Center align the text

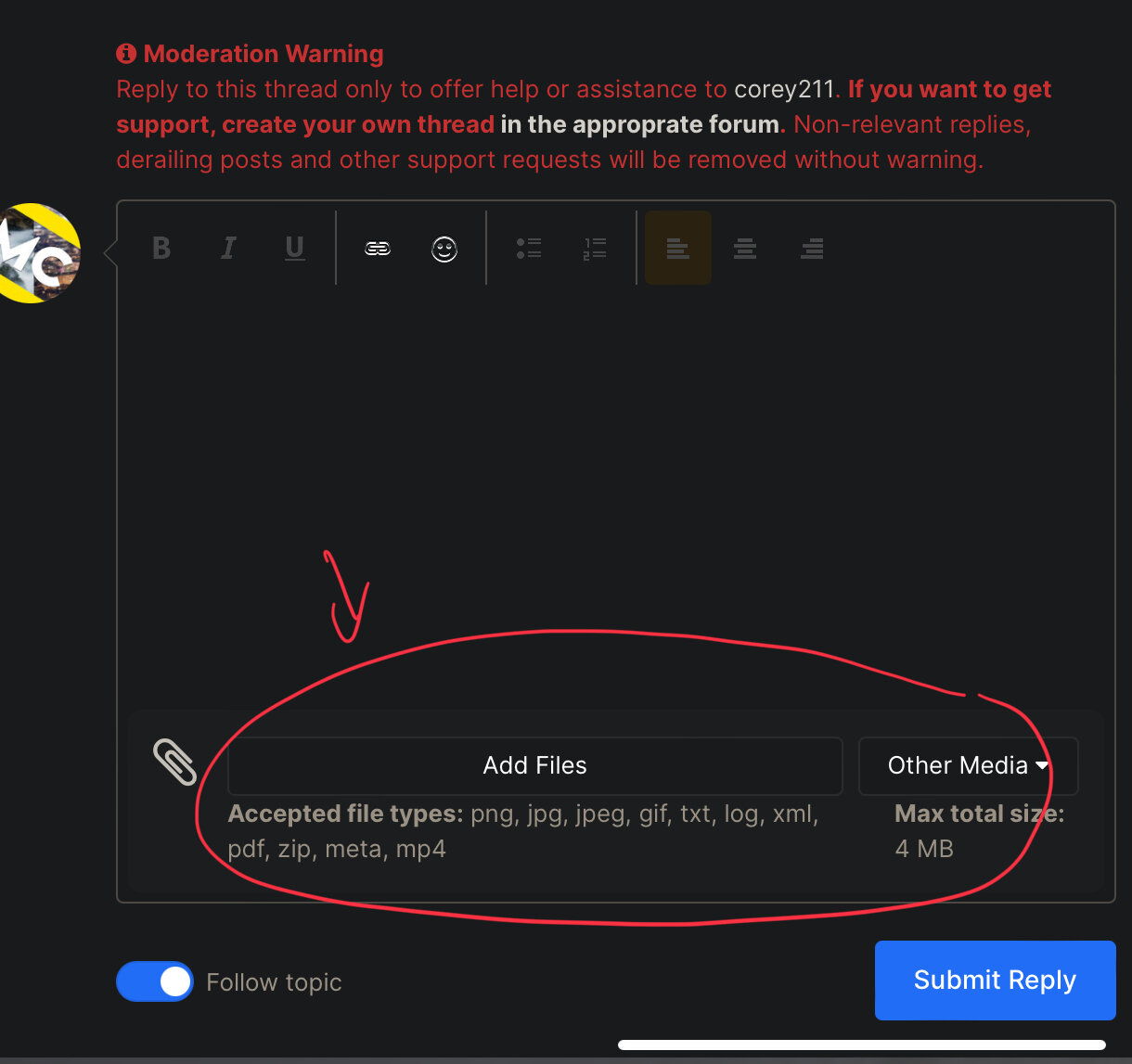click(x=745, y=248)
